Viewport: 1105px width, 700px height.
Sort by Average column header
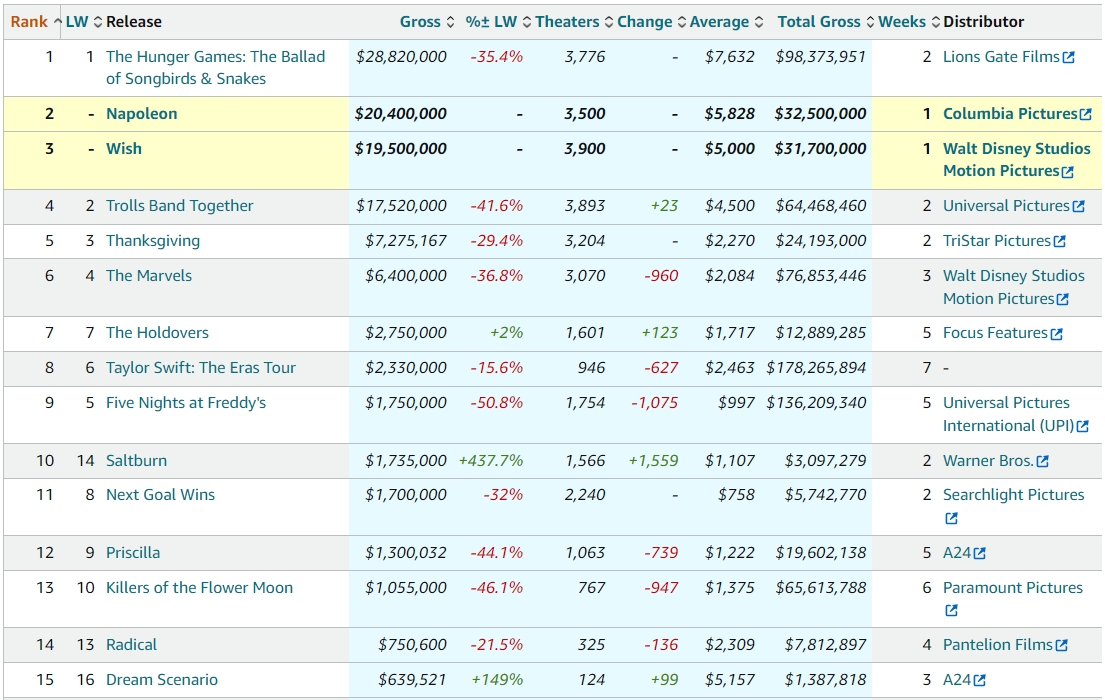(726, 22)
